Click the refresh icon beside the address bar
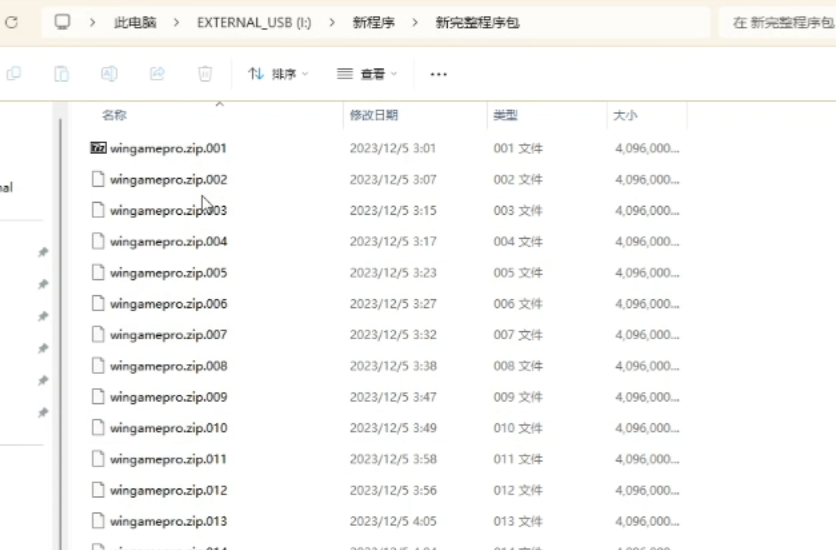Image resolution: width=836 pixels, height=550 pixels. (11, 22)
